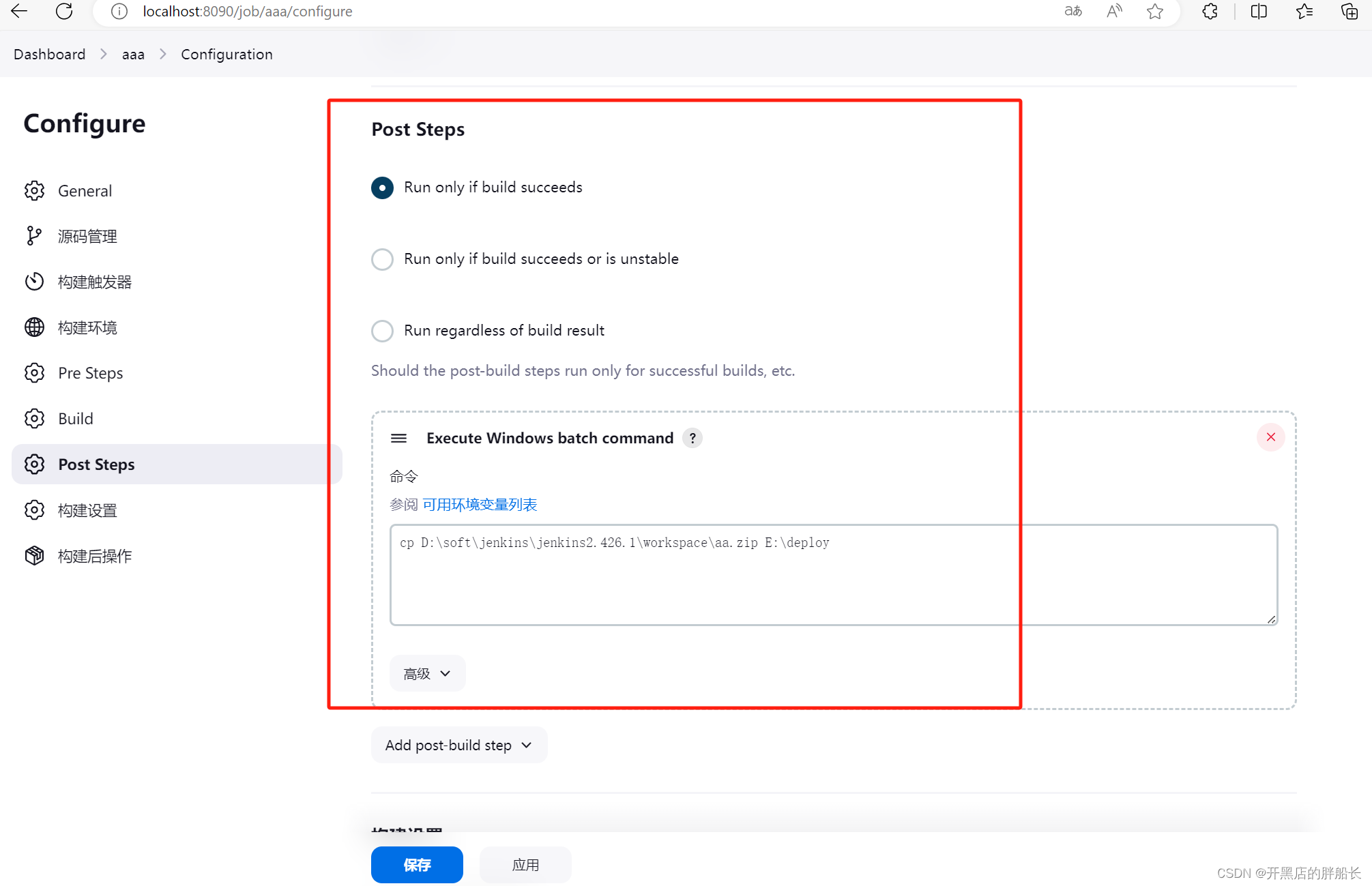Screen dimensions: 1372x886
Task: Click the browser back arrow
Action: 19,11
